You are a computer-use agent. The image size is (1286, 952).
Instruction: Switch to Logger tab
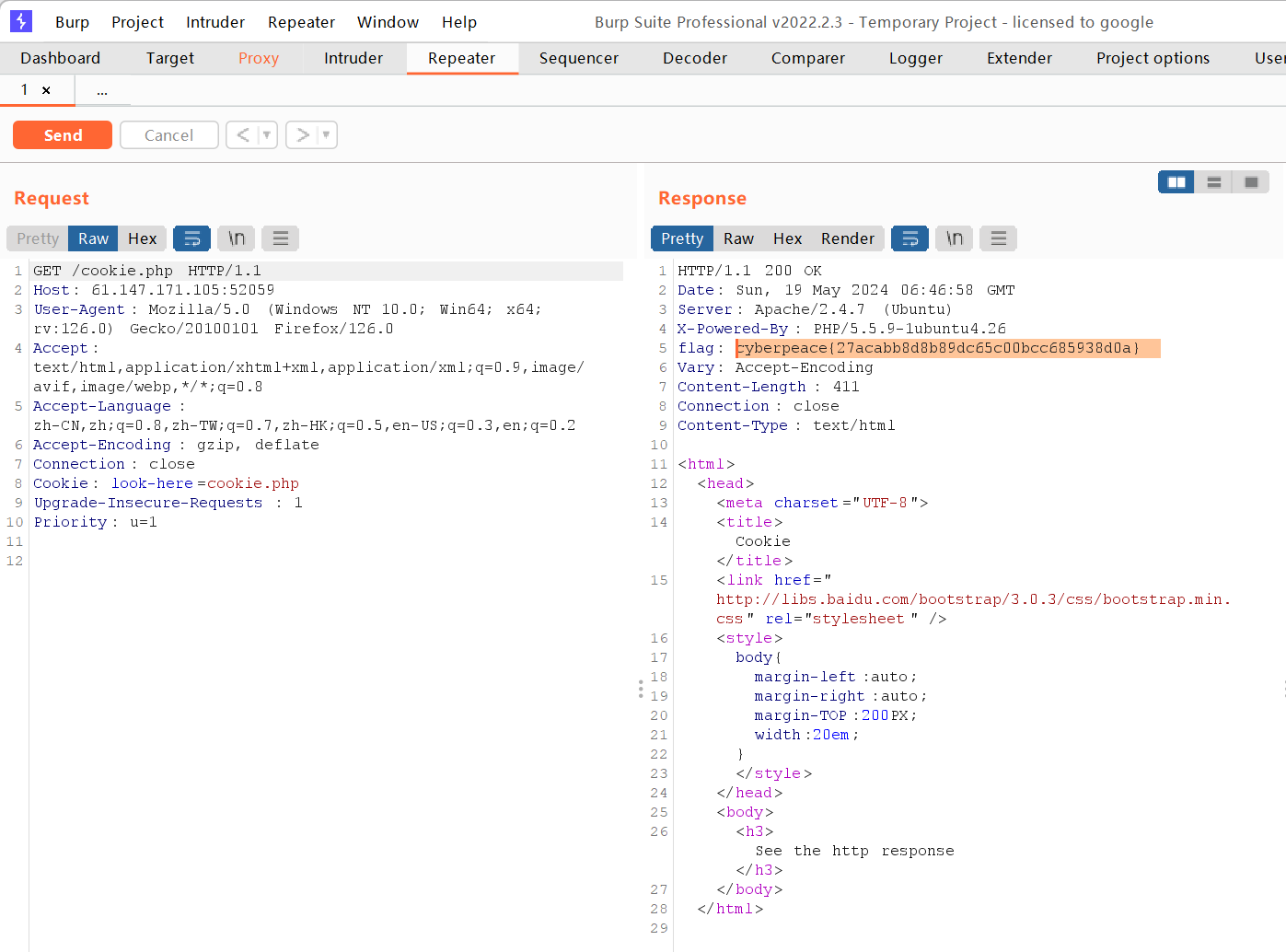click(x=916, y=58)
